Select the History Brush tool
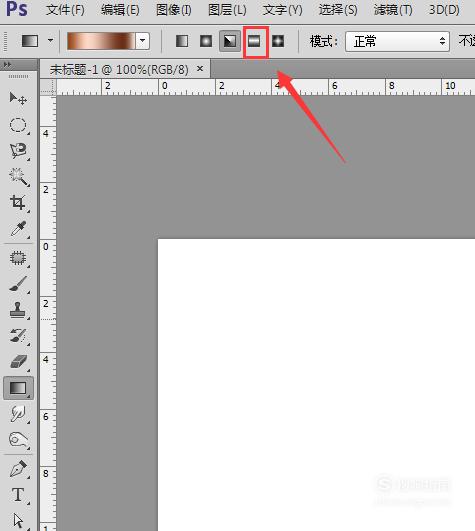 click(18, 336)
